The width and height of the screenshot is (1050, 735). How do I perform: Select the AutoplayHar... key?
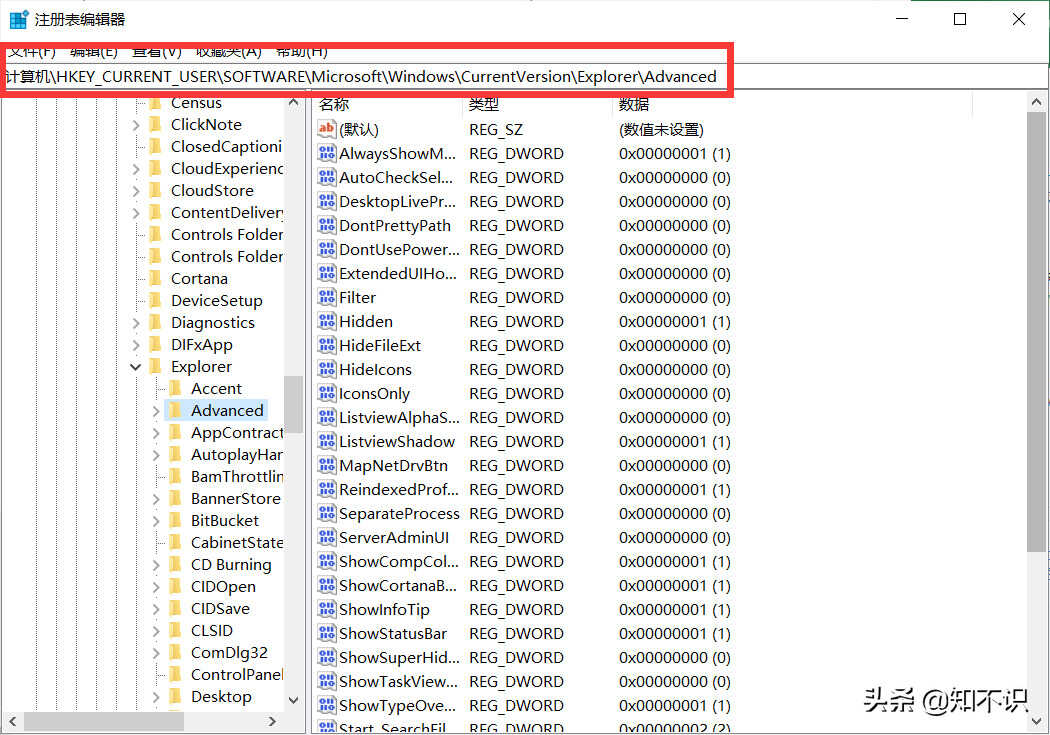point(237,455)
